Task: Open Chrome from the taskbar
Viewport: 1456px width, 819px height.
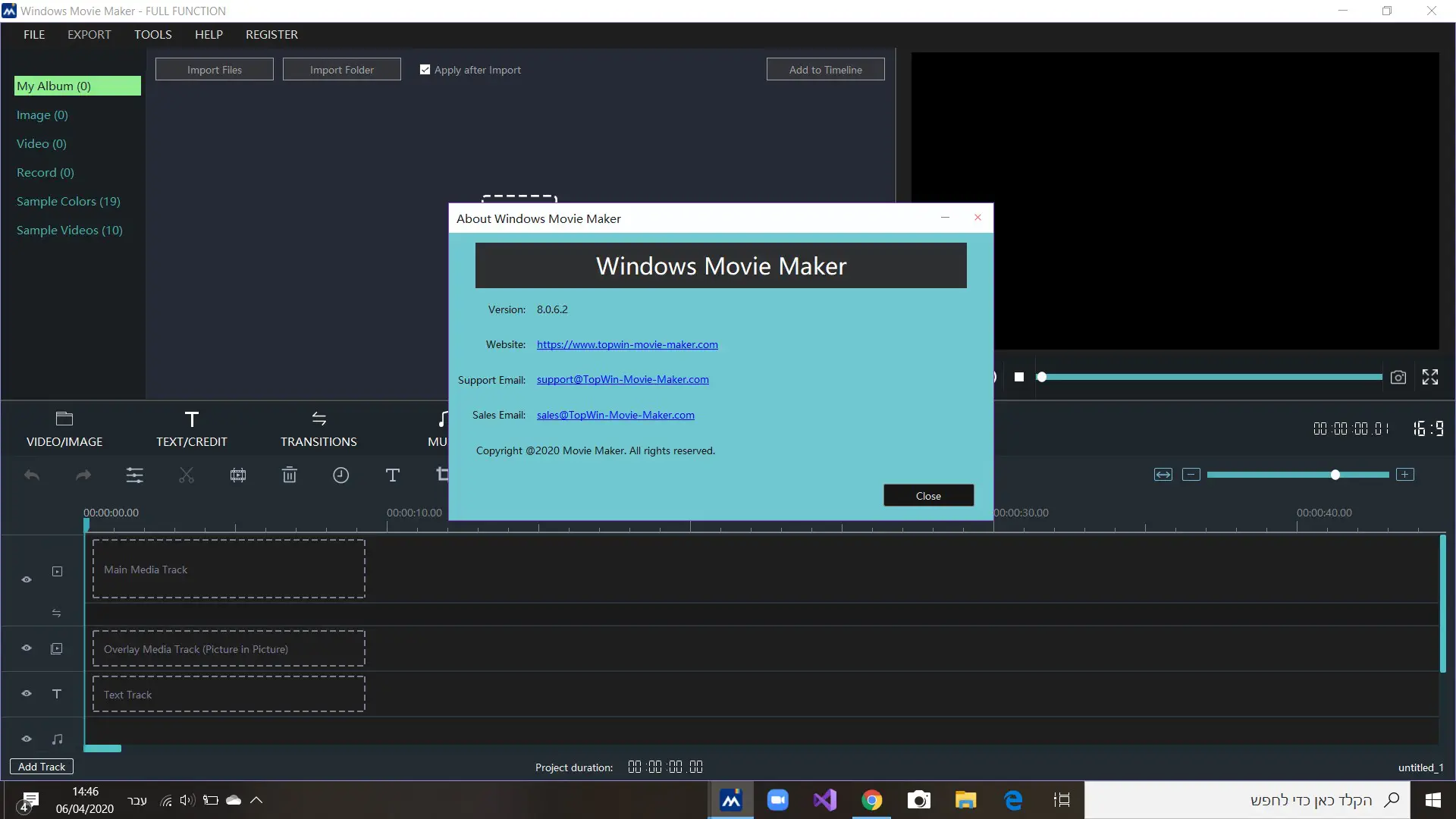Action: point(872,800)
